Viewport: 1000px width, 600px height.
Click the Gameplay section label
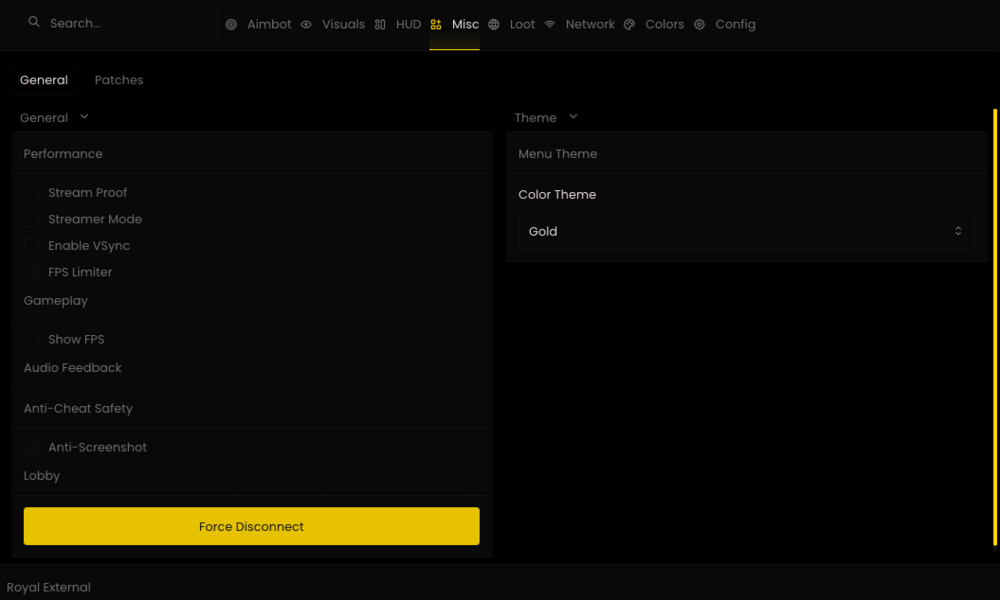55,300
